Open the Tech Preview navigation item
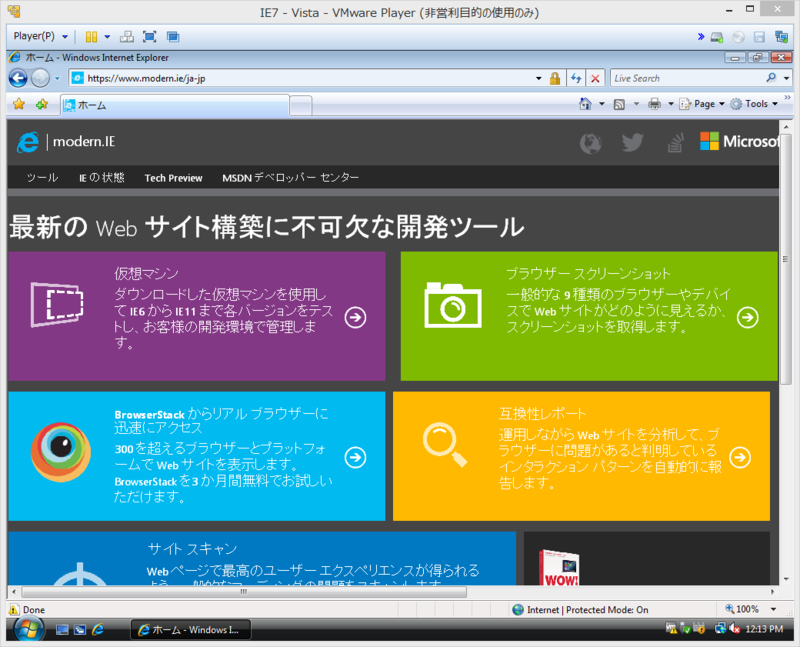 pyautogui.click(x=173, y=178)
